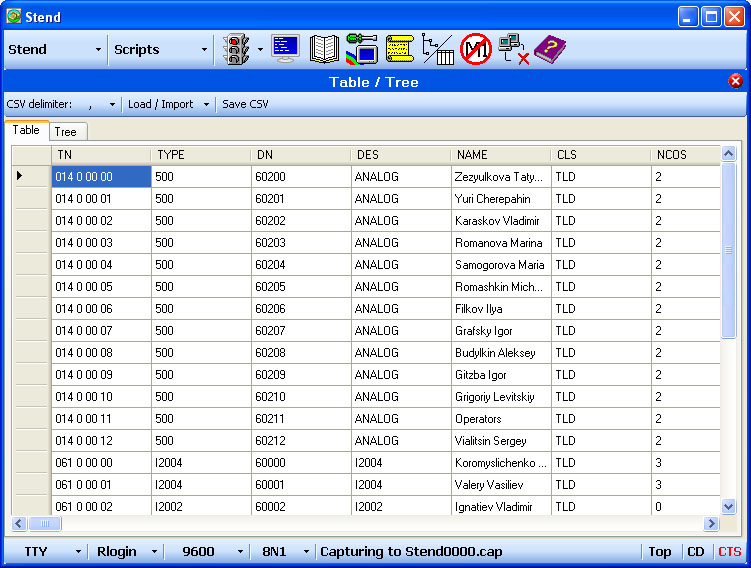The height and width of the screenshot is (568, 751).
Task: Toggle the Top indicator in status bar
Action: click(659, 551)
